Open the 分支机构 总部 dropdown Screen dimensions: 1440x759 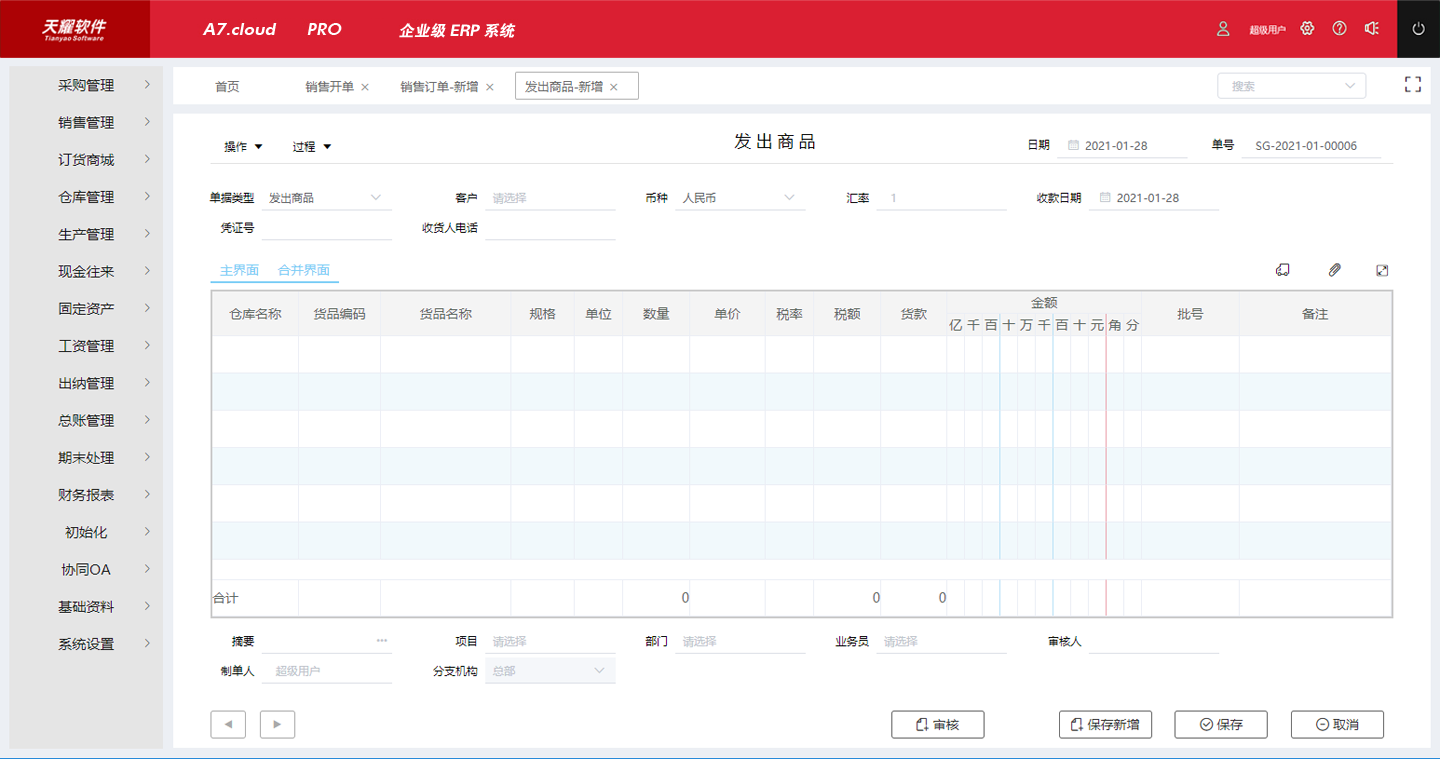pyautogui.click(x=550, y=671)
